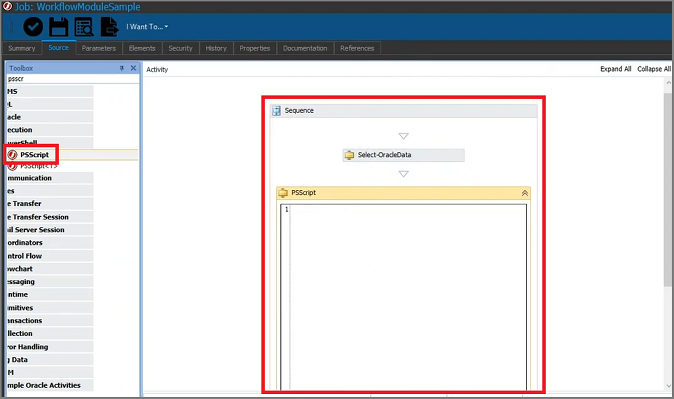Click Collapse All in the designer
This screenshot has height=399, width=674.
pyautogui.click(x=654, y=69)
